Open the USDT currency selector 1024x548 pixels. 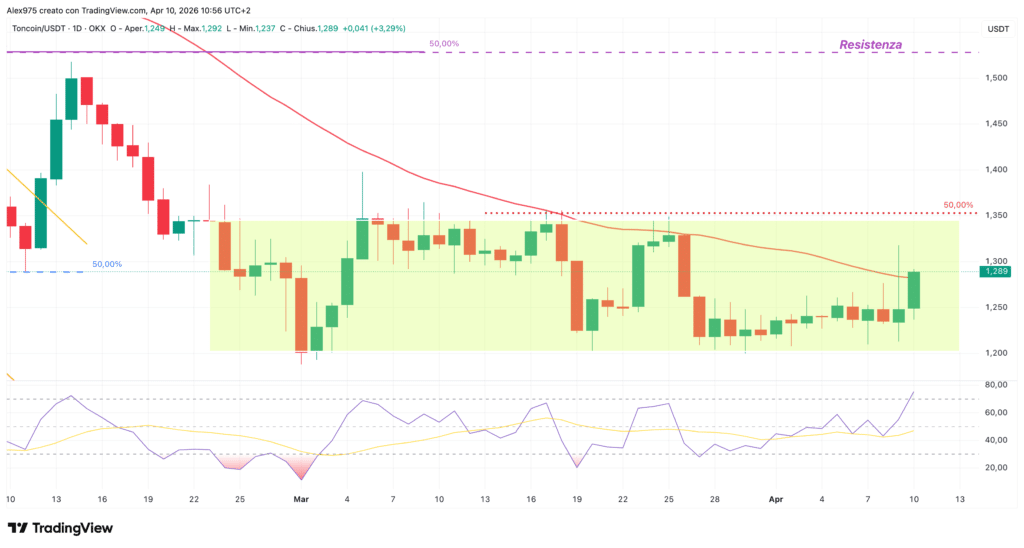(x=998, y=29)
